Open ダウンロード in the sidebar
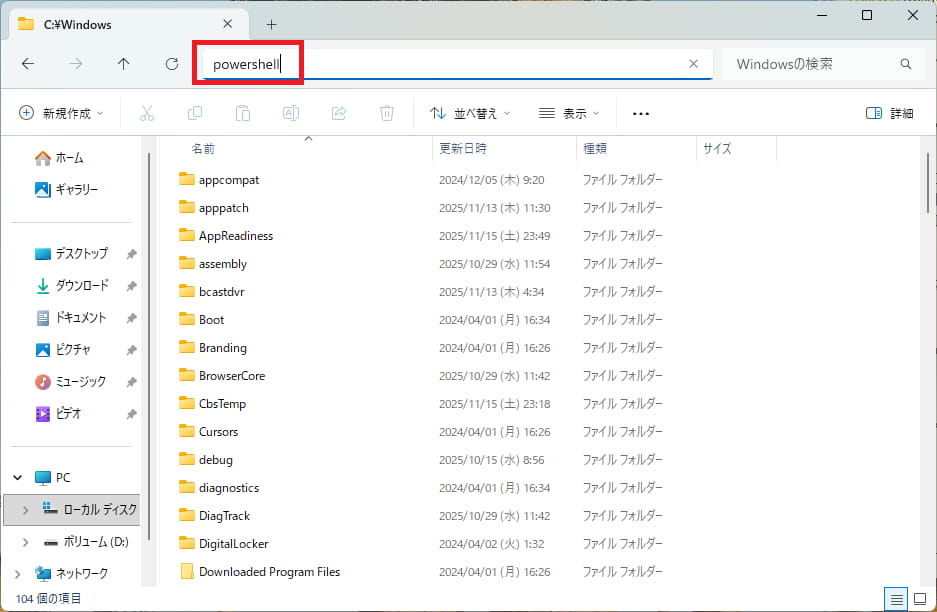The image size is (937, 612). [81, 286]
